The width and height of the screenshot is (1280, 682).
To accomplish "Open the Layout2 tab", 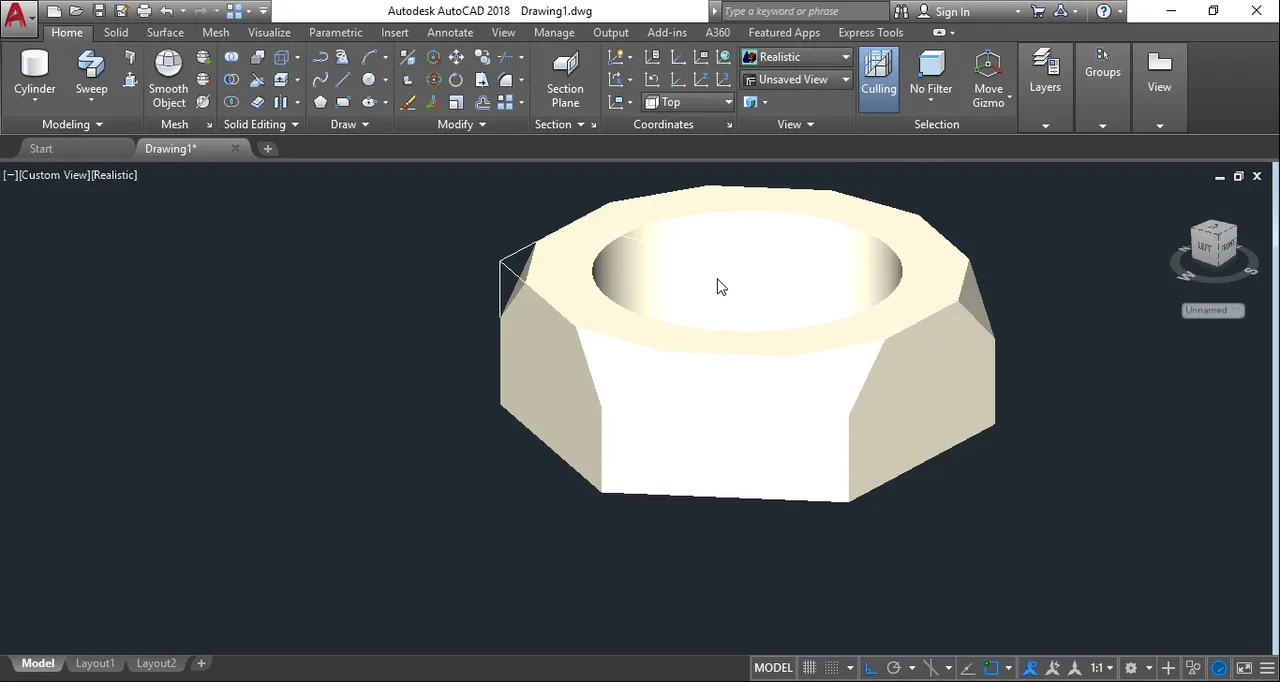I will click(156, 663).
